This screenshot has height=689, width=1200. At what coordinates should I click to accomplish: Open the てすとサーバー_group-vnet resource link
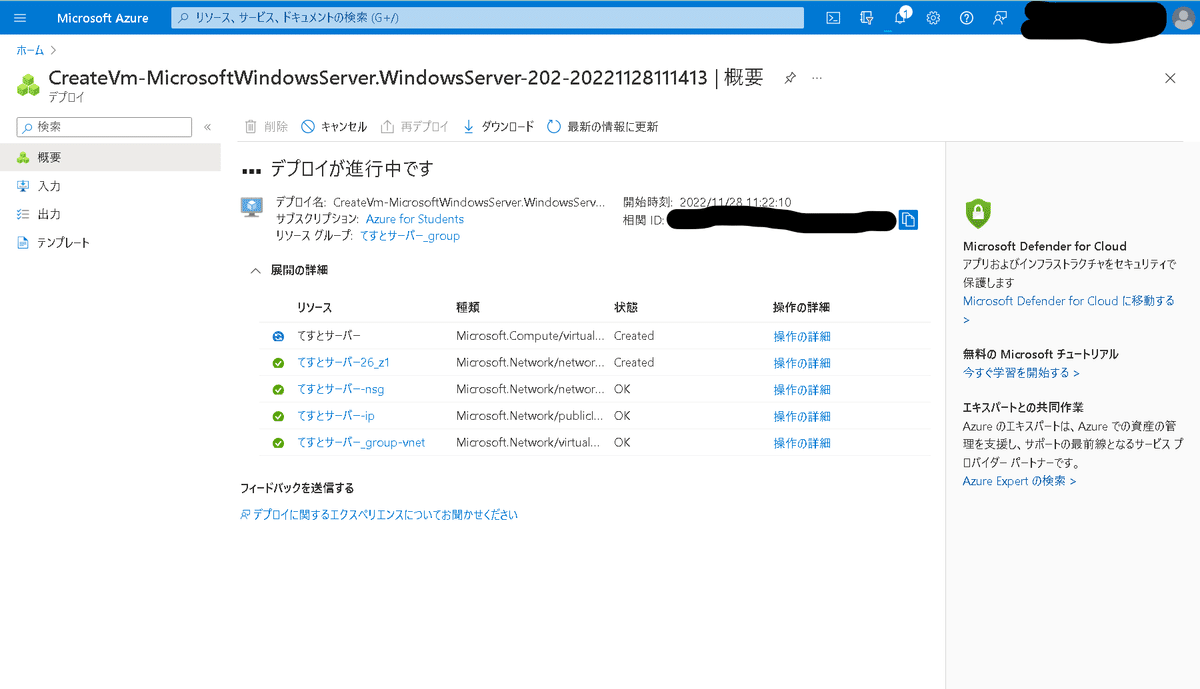[361, 443]
